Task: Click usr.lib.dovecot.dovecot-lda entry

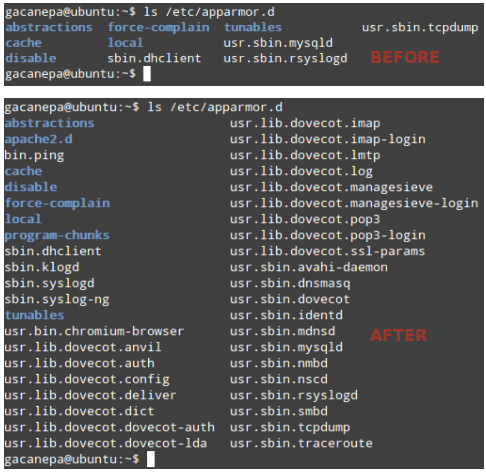Action: [x=106, y=443]
